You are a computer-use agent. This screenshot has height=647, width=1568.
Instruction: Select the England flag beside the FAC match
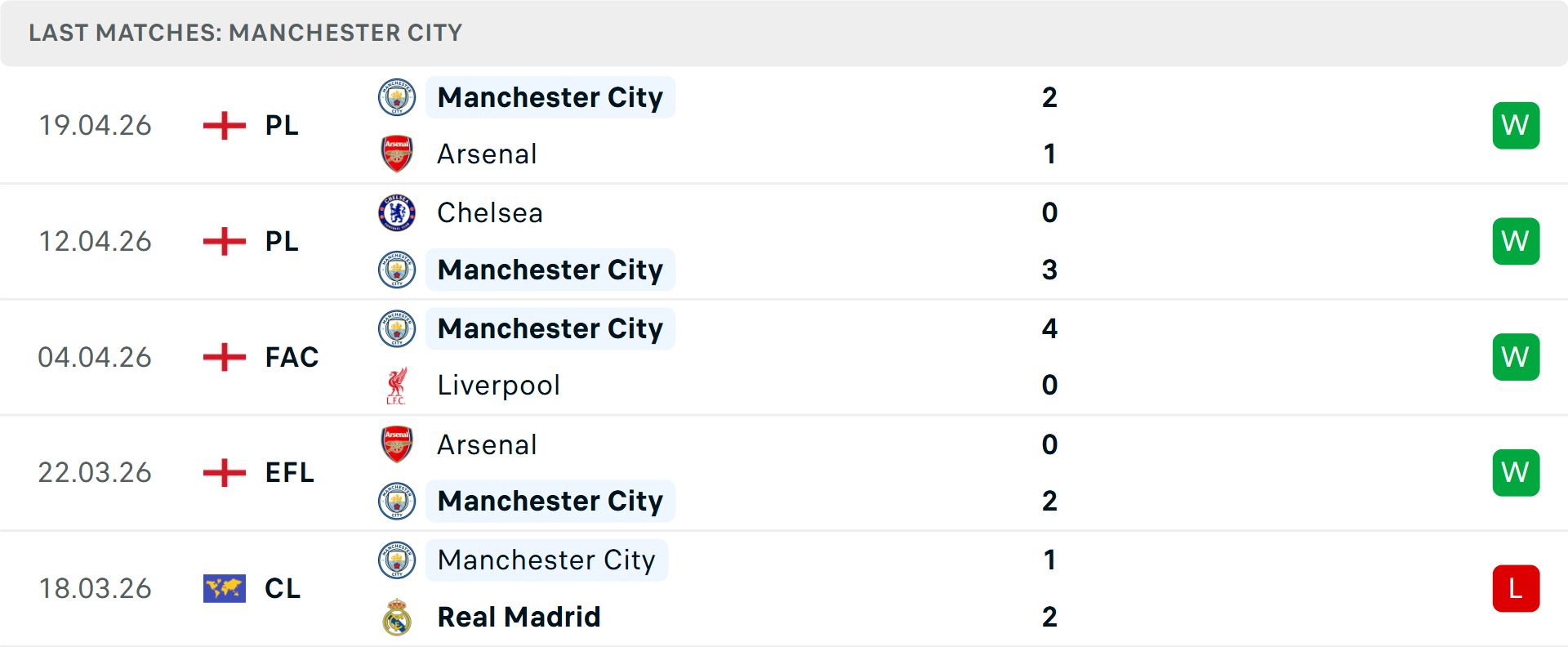click(222, 357)
